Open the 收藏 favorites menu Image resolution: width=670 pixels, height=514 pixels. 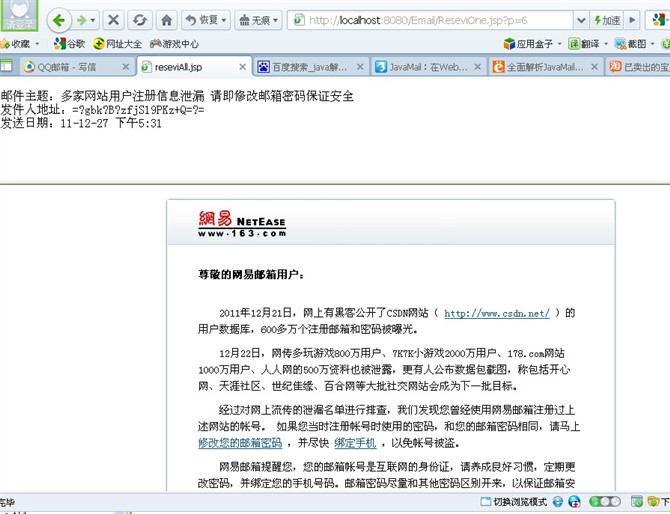tap(20, 44)
